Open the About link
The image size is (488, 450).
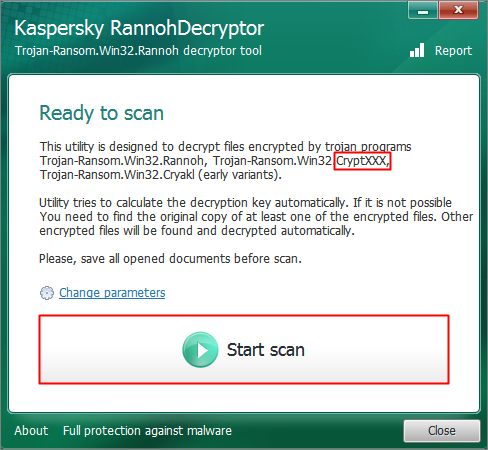pyautogui.click(x=31, y=431)
